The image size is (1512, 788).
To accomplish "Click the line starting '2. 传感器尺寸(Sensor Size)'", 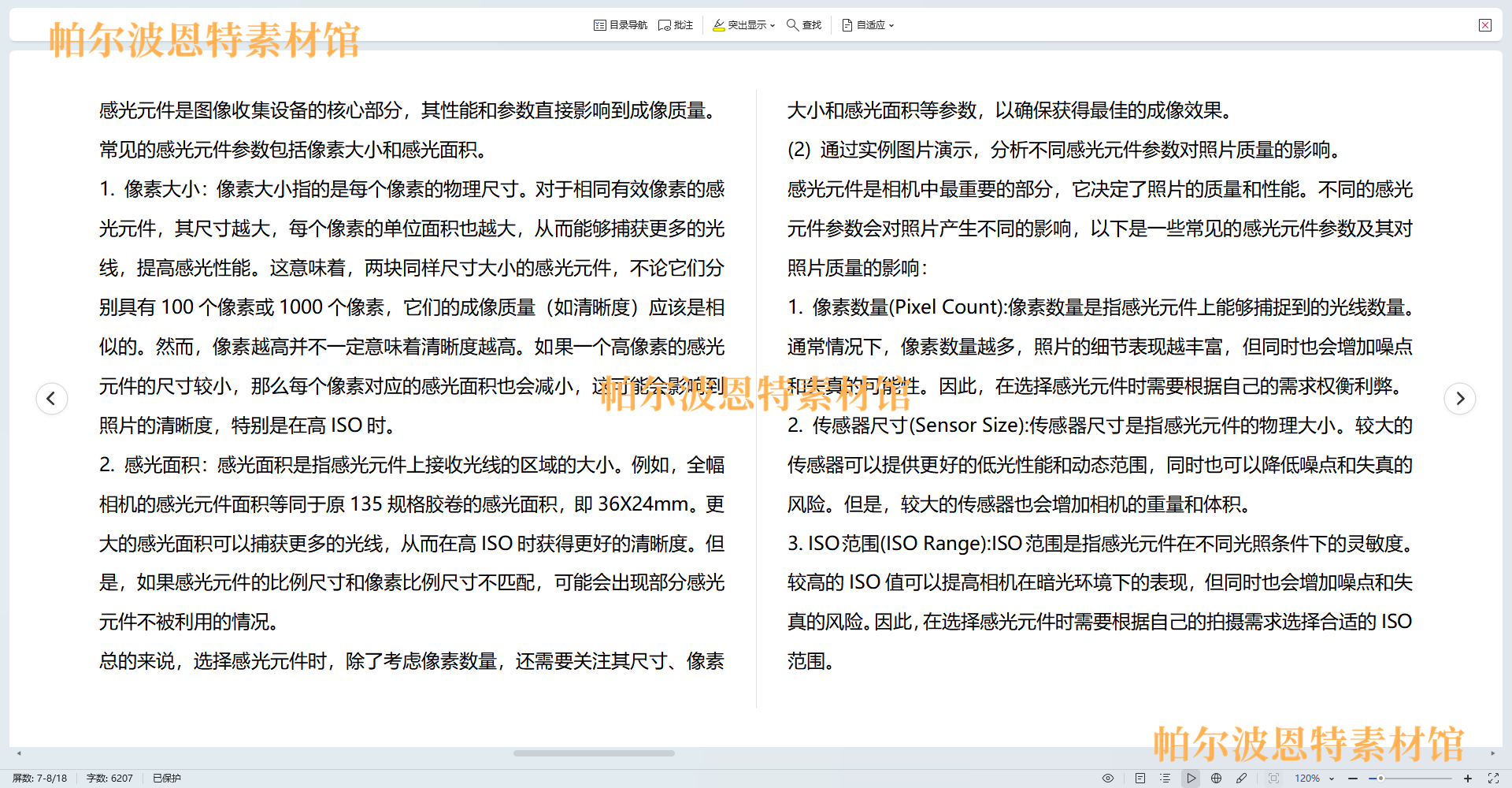I will 1100,426.
